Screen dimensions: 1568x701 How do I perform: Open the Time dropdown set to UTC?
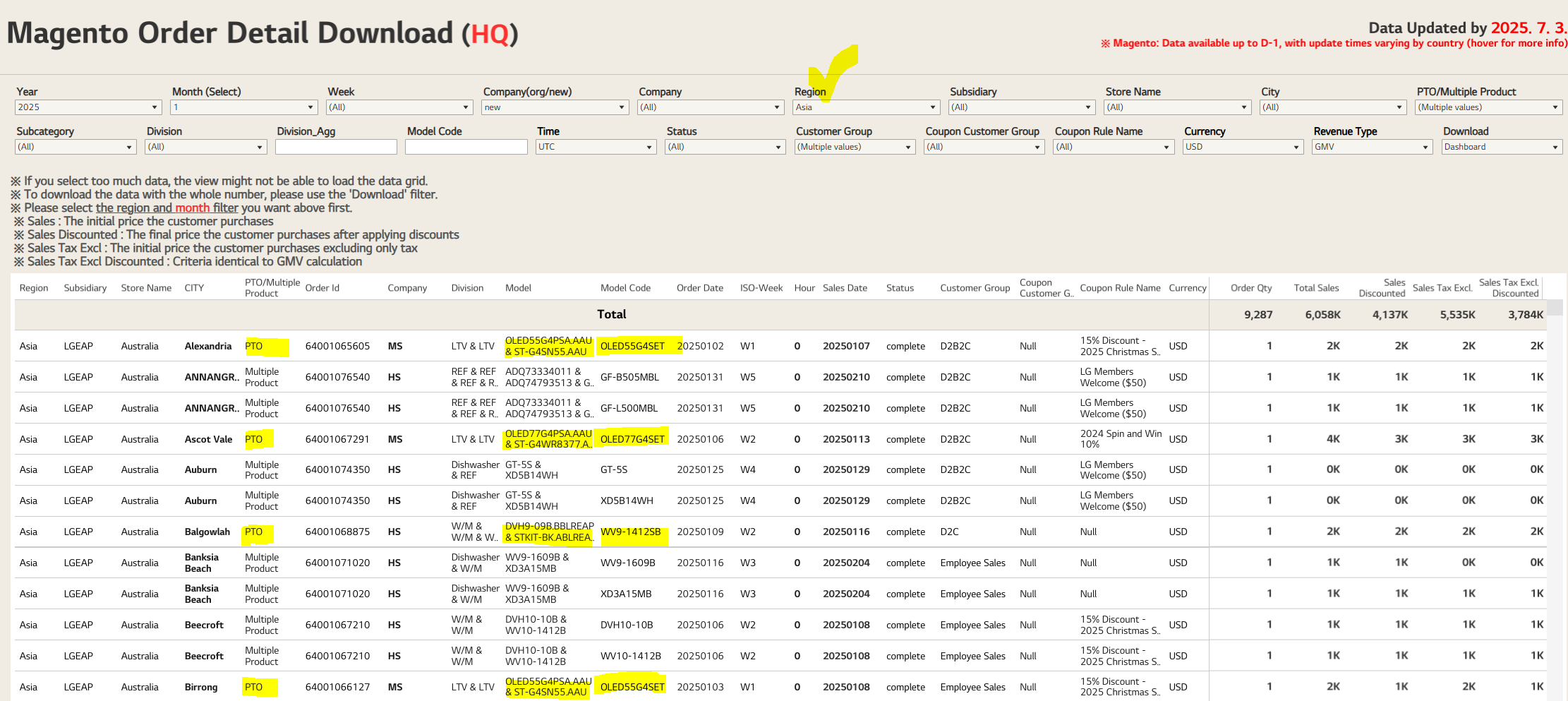[x=596, y=147]
